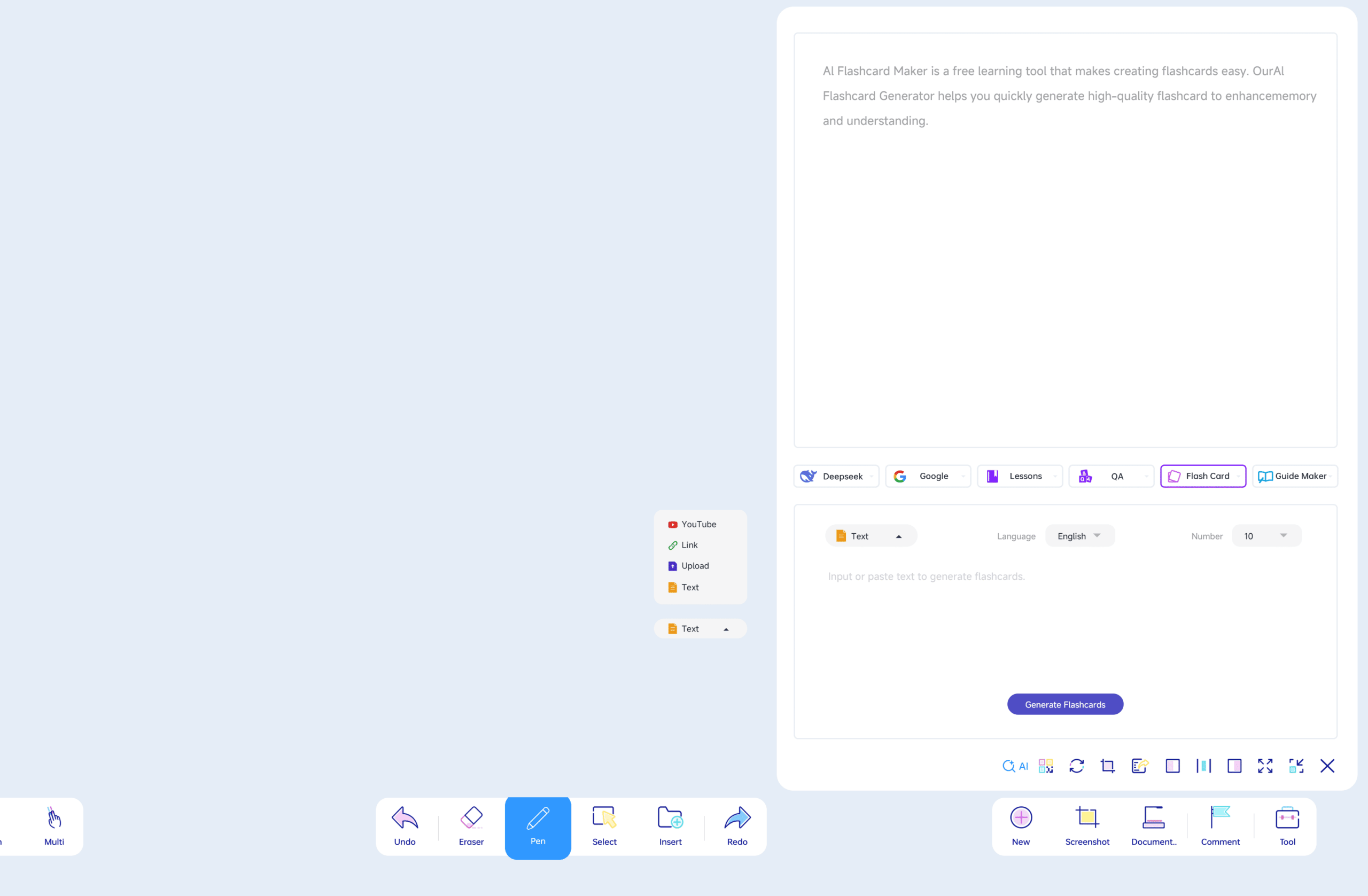The height and width of the screenshot is (896, 1368).
Task: Collapse the Text source dropdown in panel
Action: [x=871, y=536]
